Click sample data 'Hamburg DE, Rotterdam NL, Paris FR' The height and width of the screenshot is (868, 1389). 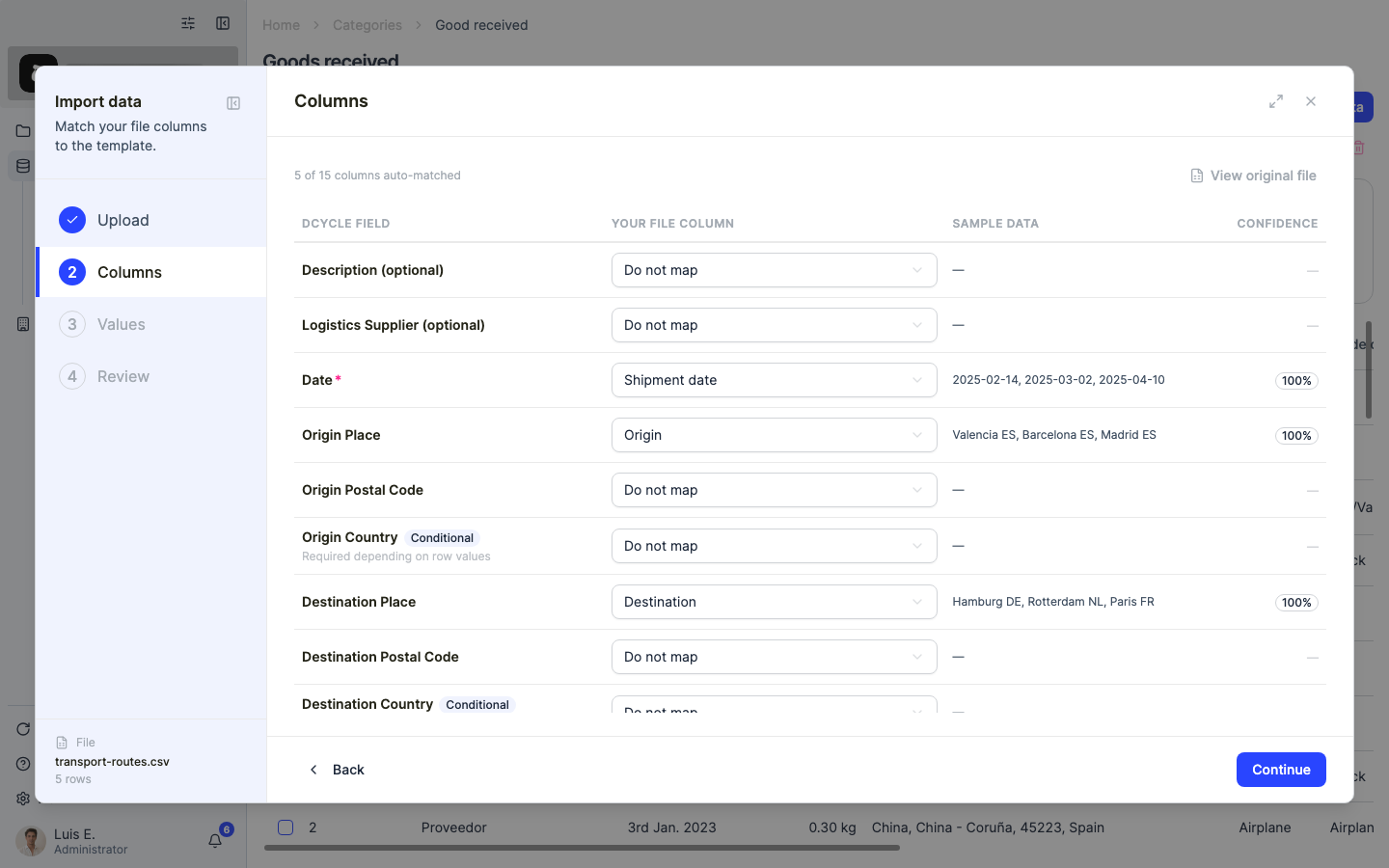[x=1053, y=602]
